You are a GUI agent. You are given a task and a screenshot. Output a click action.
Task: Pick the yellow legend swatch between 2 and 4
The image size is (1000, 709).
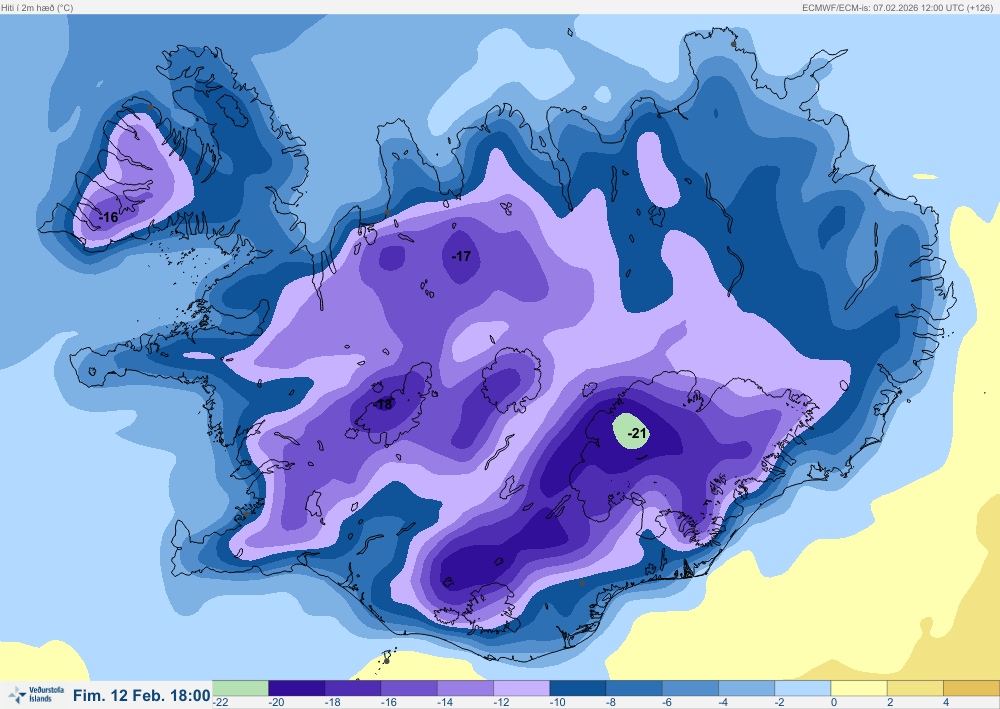(915, 688)
